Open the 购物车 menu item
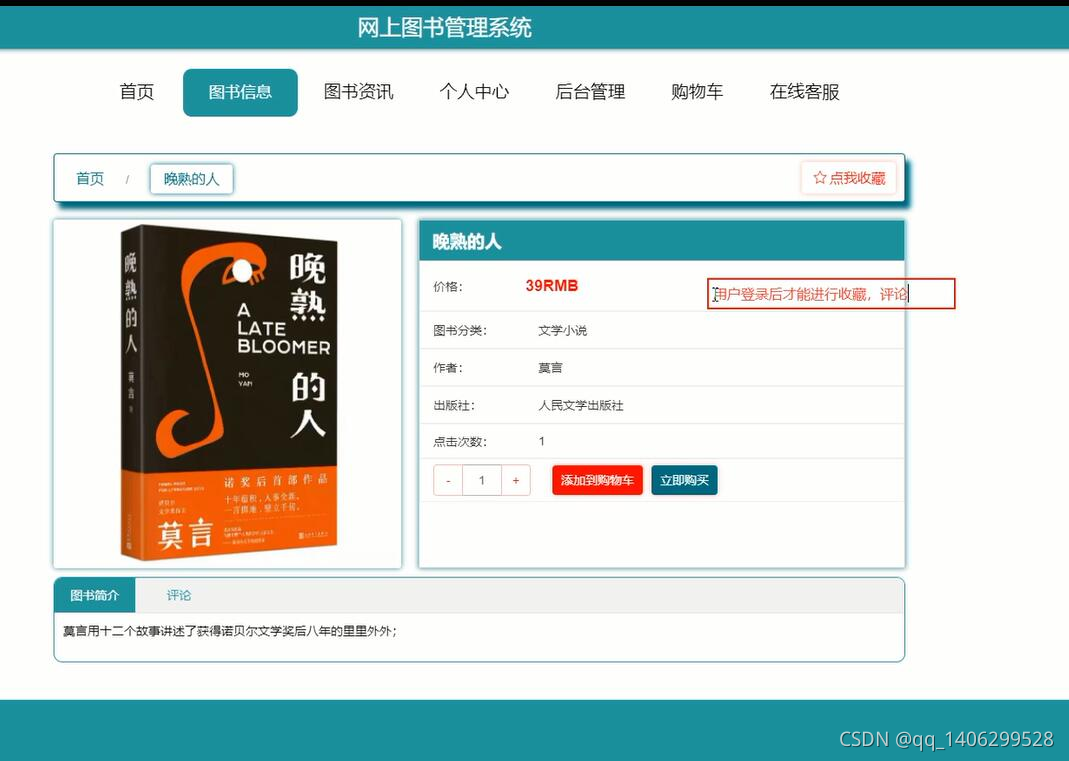Viewport: 1069px width, 761px height. click(x=697, y=91)
